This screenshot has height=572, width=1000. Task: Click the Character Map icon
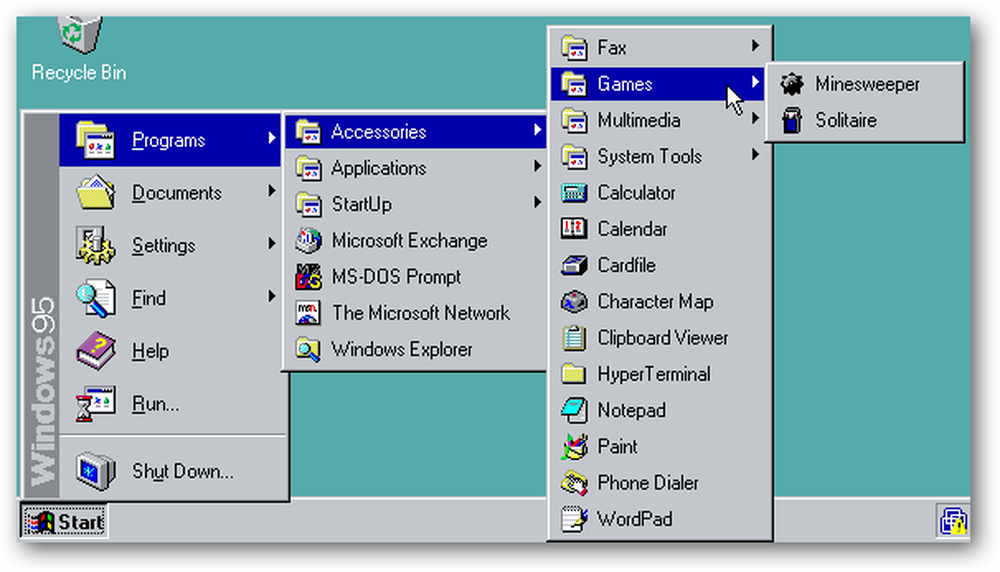(x=574, y=302)
